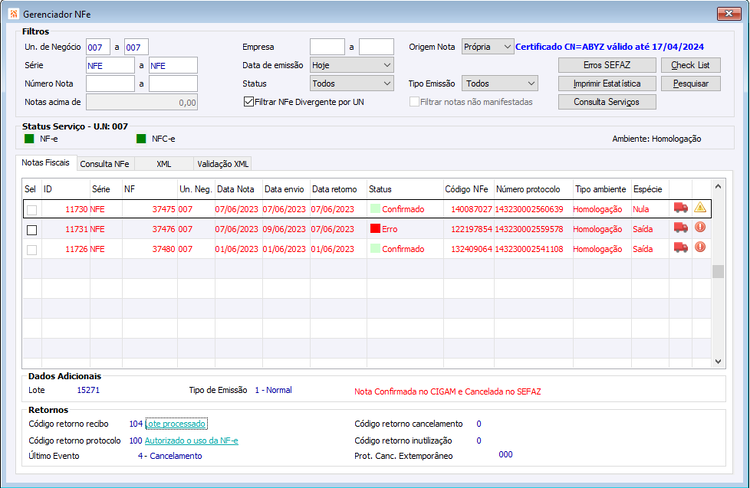Image resolution: width=750 pixels, height=488 pixels.
Task: Click the truck icon on row 11730
Action: tap(681, 208)
